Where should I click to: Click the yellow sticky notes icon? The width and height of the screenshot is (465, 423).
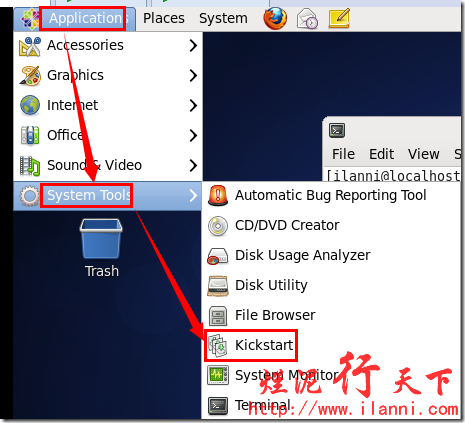coord(339,18)
